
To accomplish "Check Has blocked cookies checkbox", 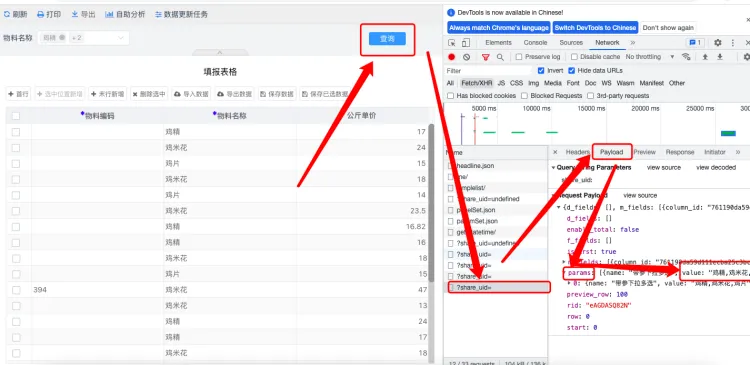I will point(450,96).
